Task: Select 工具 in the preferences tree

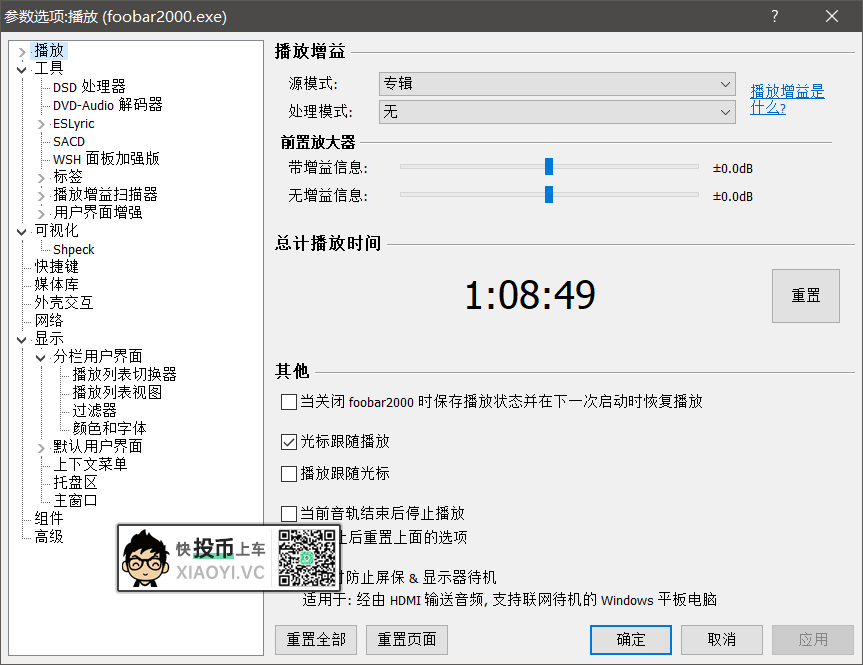Action: pos(49,68)
